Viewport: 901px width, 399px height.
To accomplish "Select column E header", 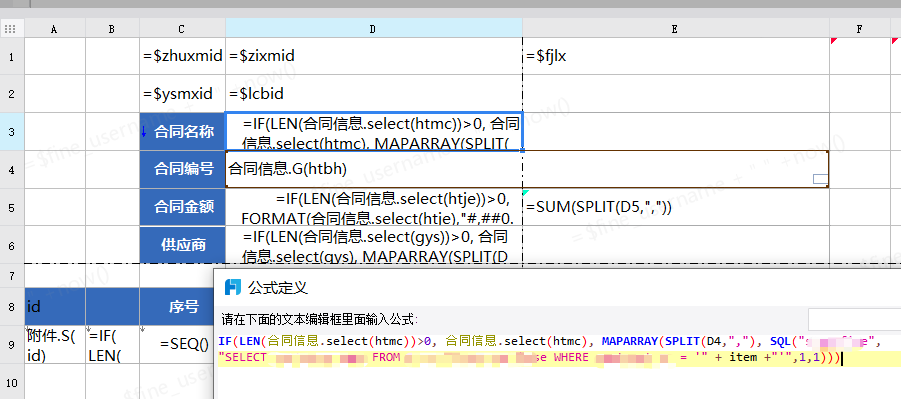I will (676, 28).
